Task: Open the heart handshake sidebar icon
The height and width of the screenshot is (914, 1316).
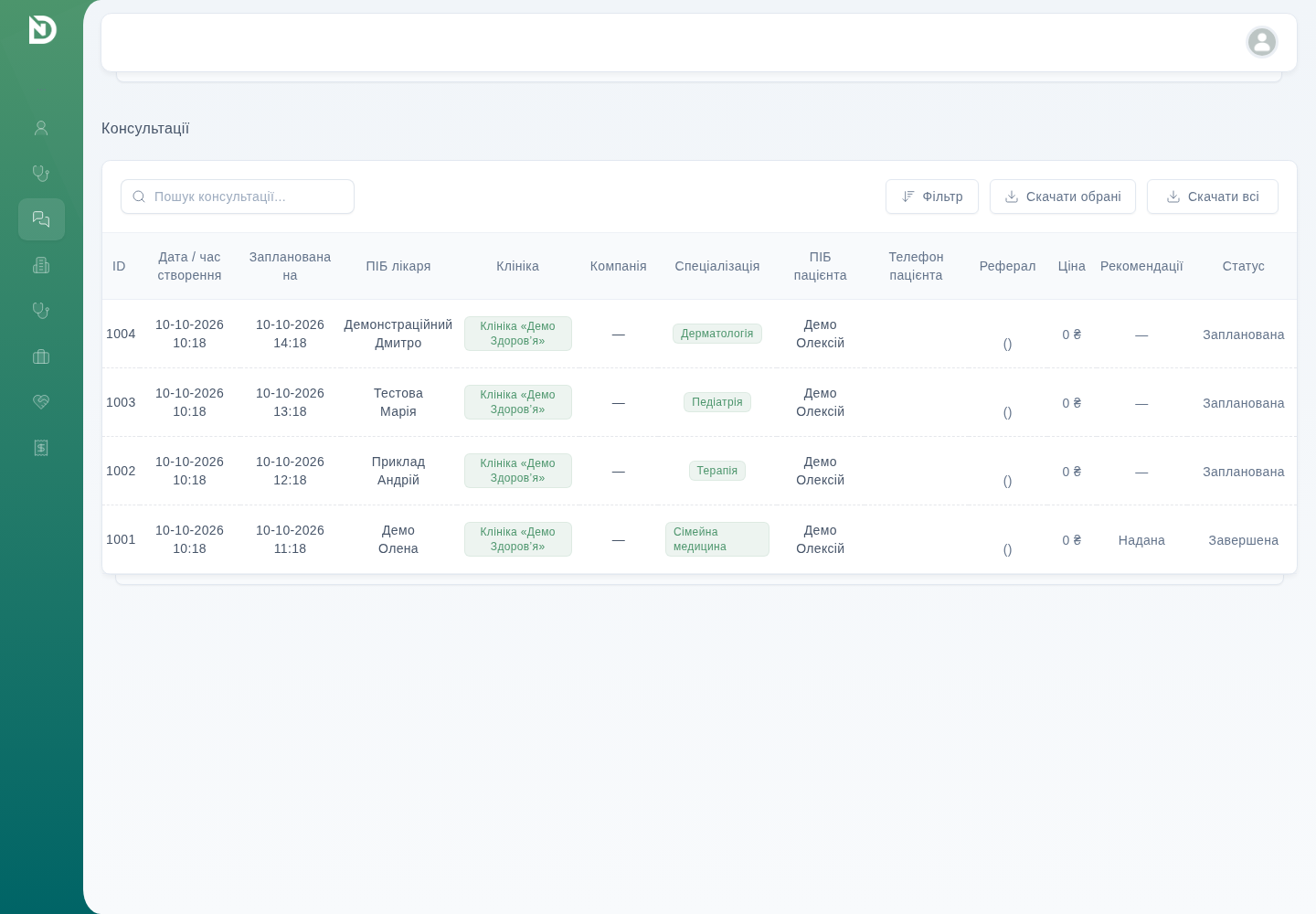Action: tap(41, 402)
